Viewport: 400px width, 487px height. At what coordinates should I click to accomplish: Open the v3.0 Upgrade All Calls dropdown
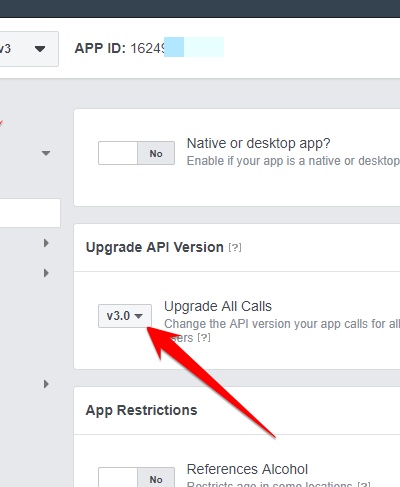tap(125, 316)
